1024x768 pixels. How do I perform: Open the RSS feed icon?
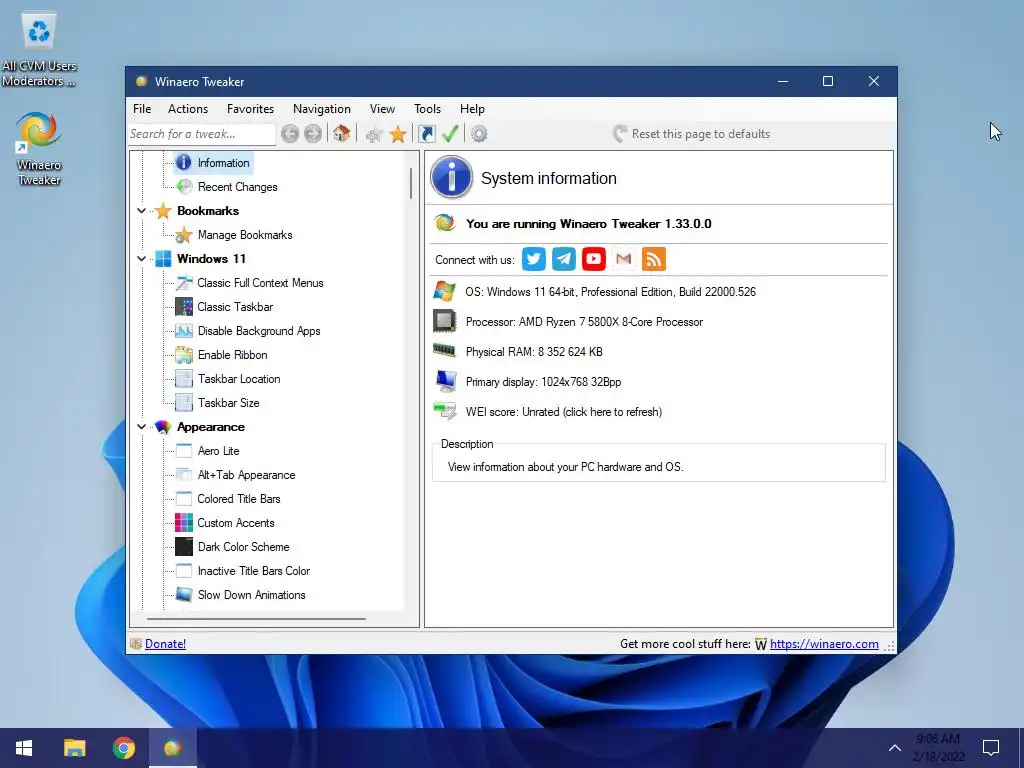pos(654,259)
